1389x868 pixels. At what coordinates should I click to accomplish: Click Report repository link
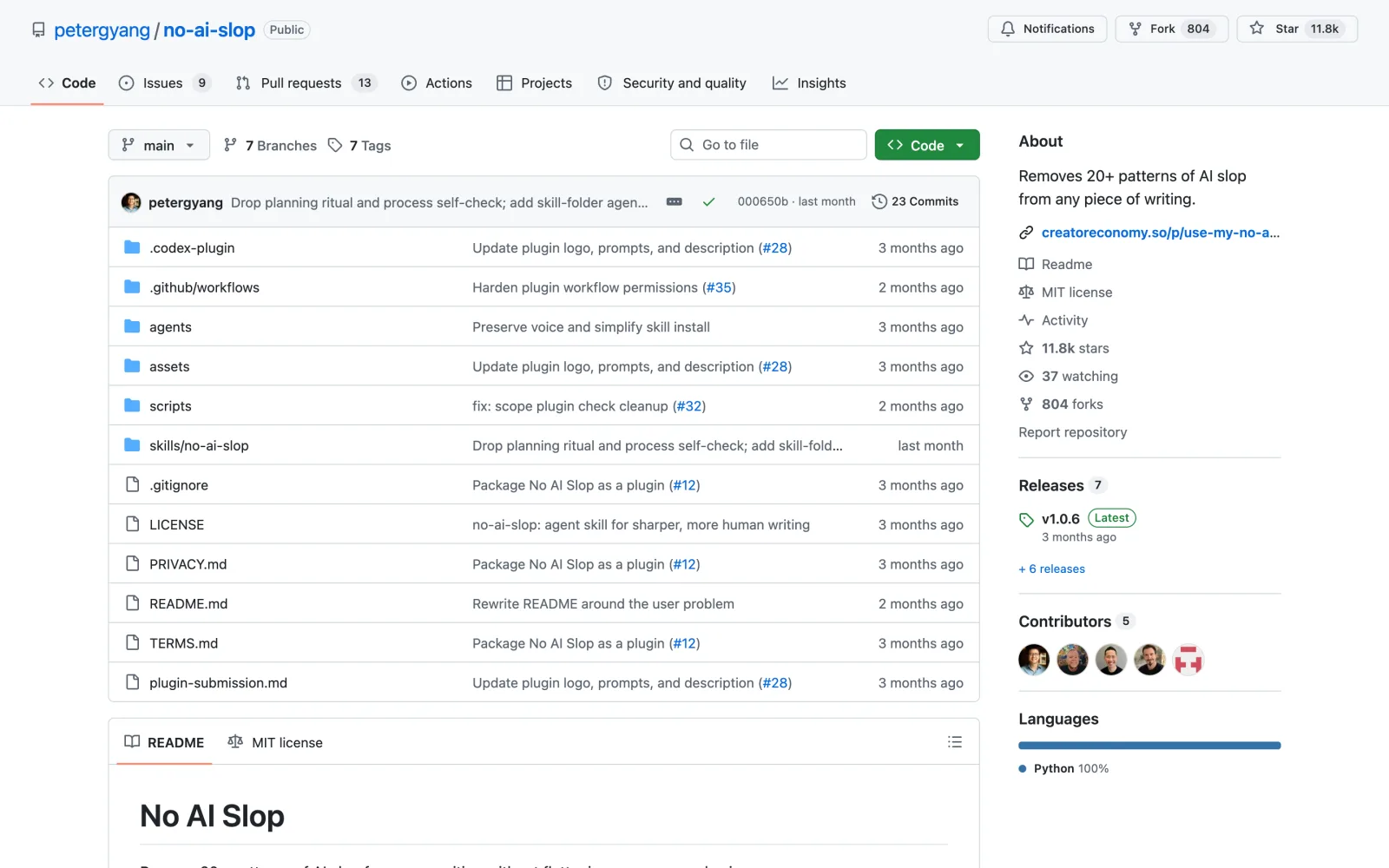point(1072,432)
